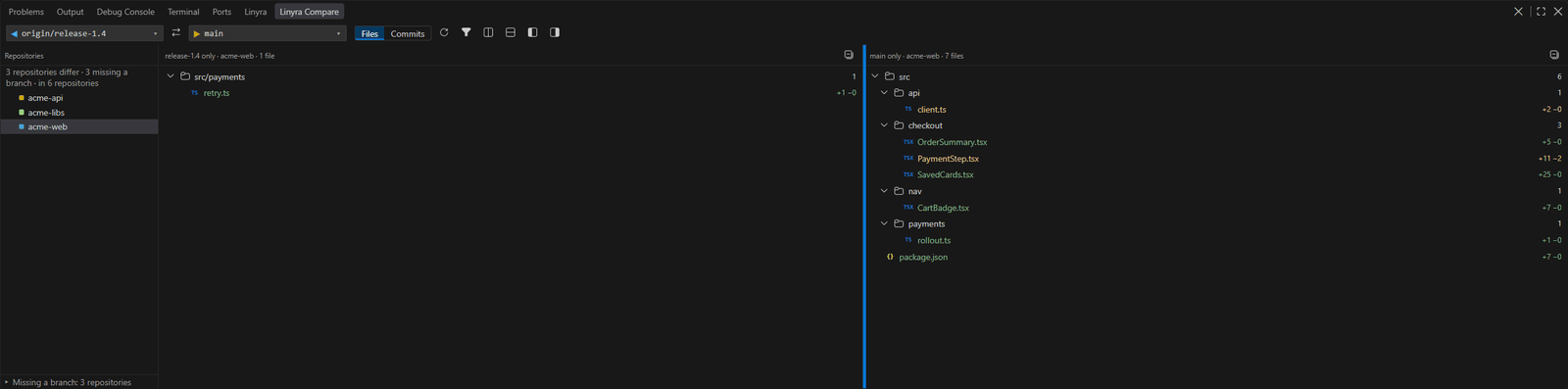This screenshot has height=389, width=1568.
Task: Select the Commits view toggle
Action: (408, 33)
